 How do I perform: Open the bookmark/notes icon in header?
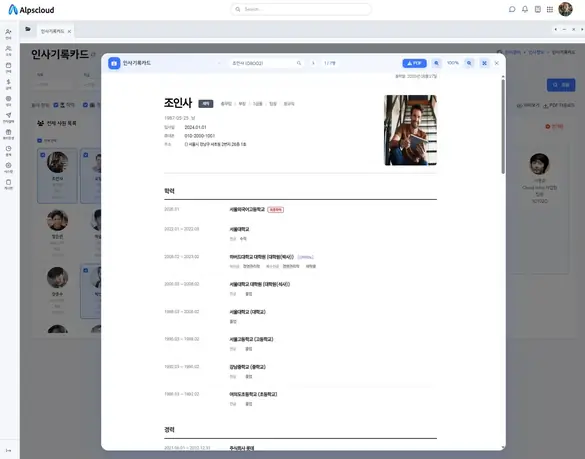click(x=538, y=9)
